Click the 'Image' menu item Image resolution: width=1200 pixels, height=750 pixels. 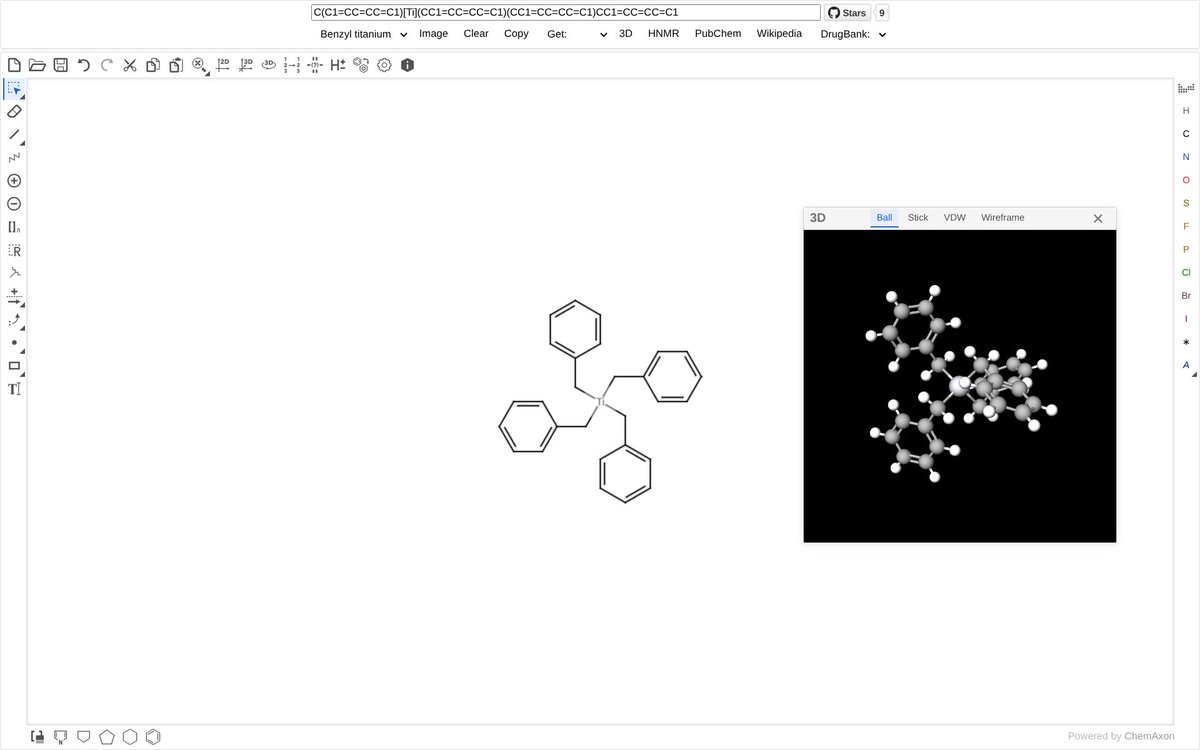point(433,33)
